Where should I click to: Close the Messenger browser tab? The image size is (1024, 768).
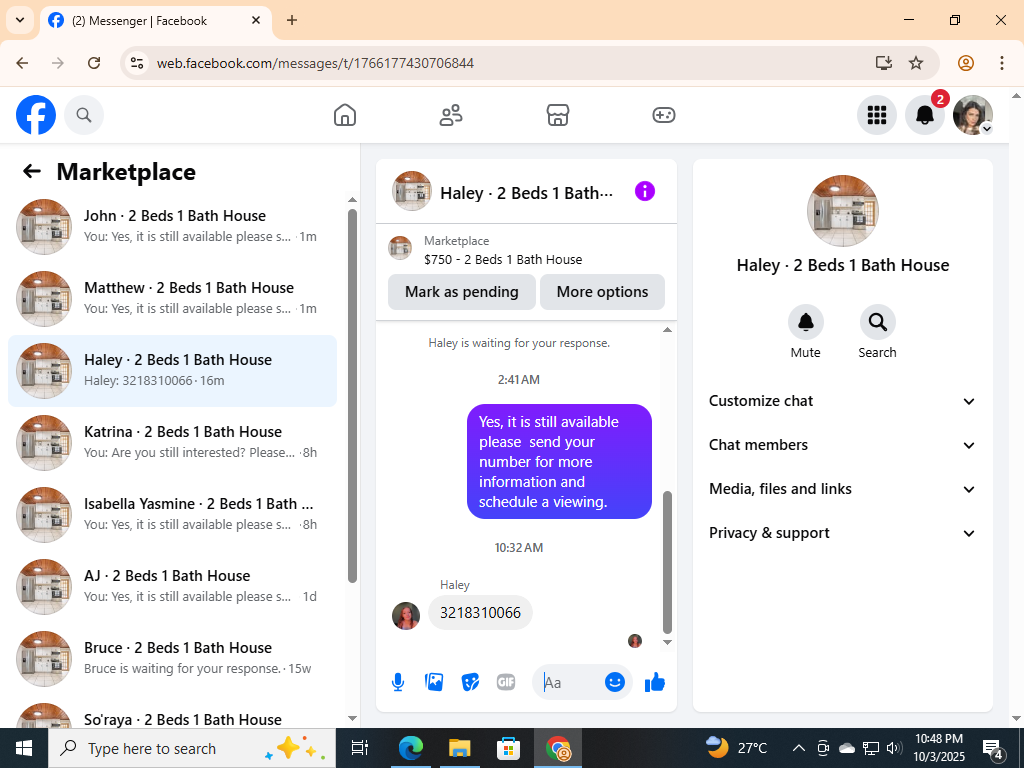point(256,20)
